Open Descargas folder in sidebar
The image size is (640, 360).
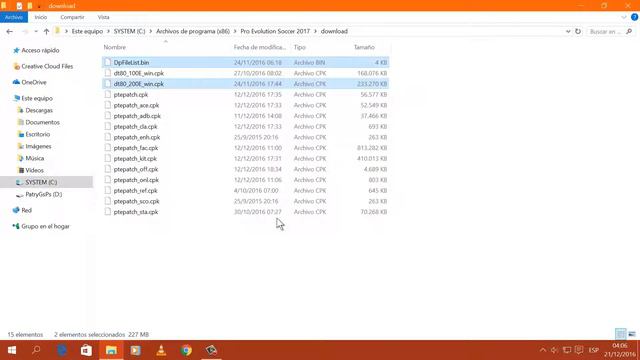click(39, 110)
